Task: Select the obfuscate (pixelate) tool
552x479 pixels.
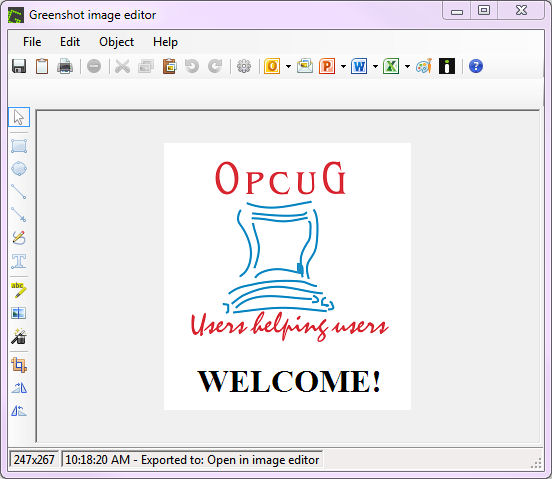Action: (x=19, y=313)
